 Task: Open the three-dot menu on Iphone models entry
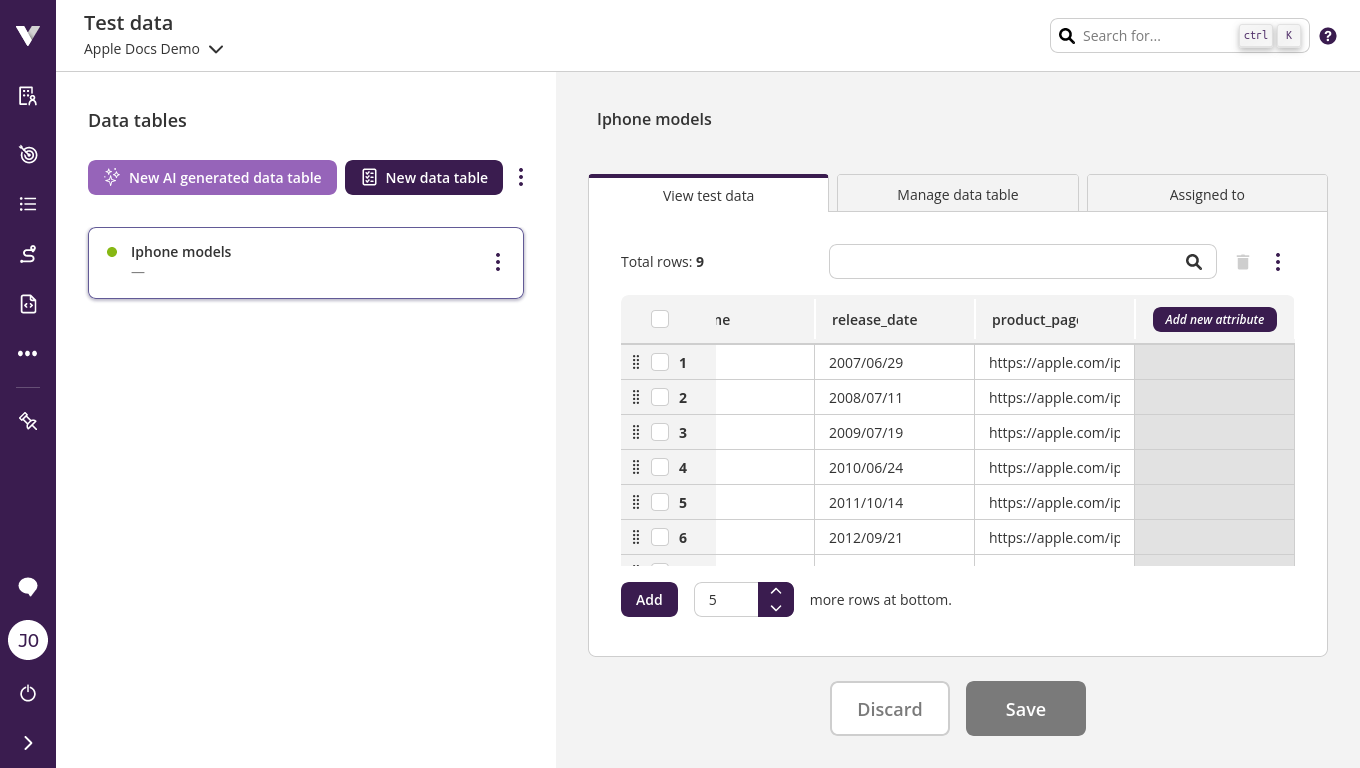click(x=498, y=262)
